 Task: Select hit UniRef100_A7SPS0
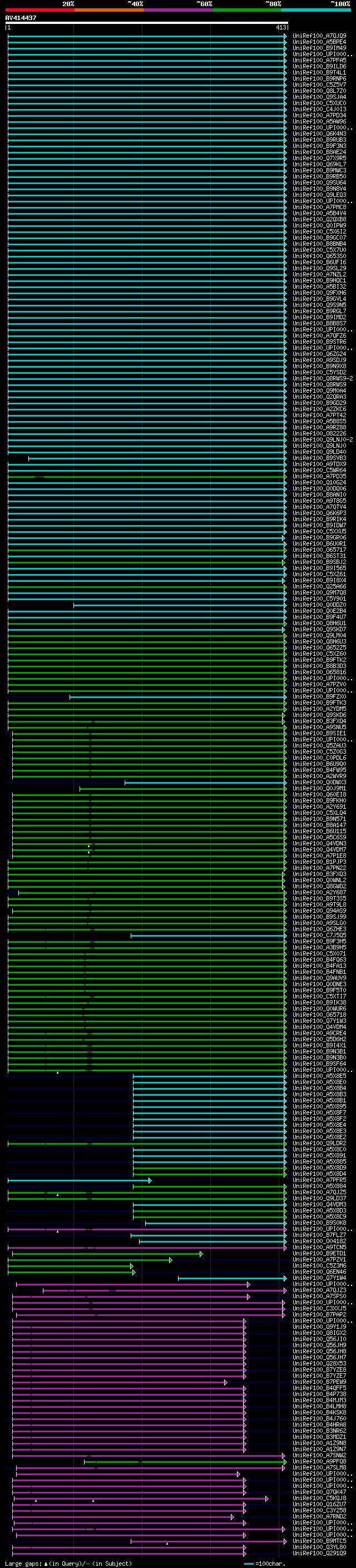click(319, 1296)
